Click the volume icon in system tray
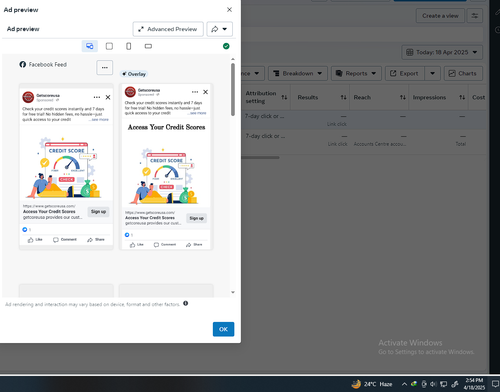500x392 pixels. point(433,384)
